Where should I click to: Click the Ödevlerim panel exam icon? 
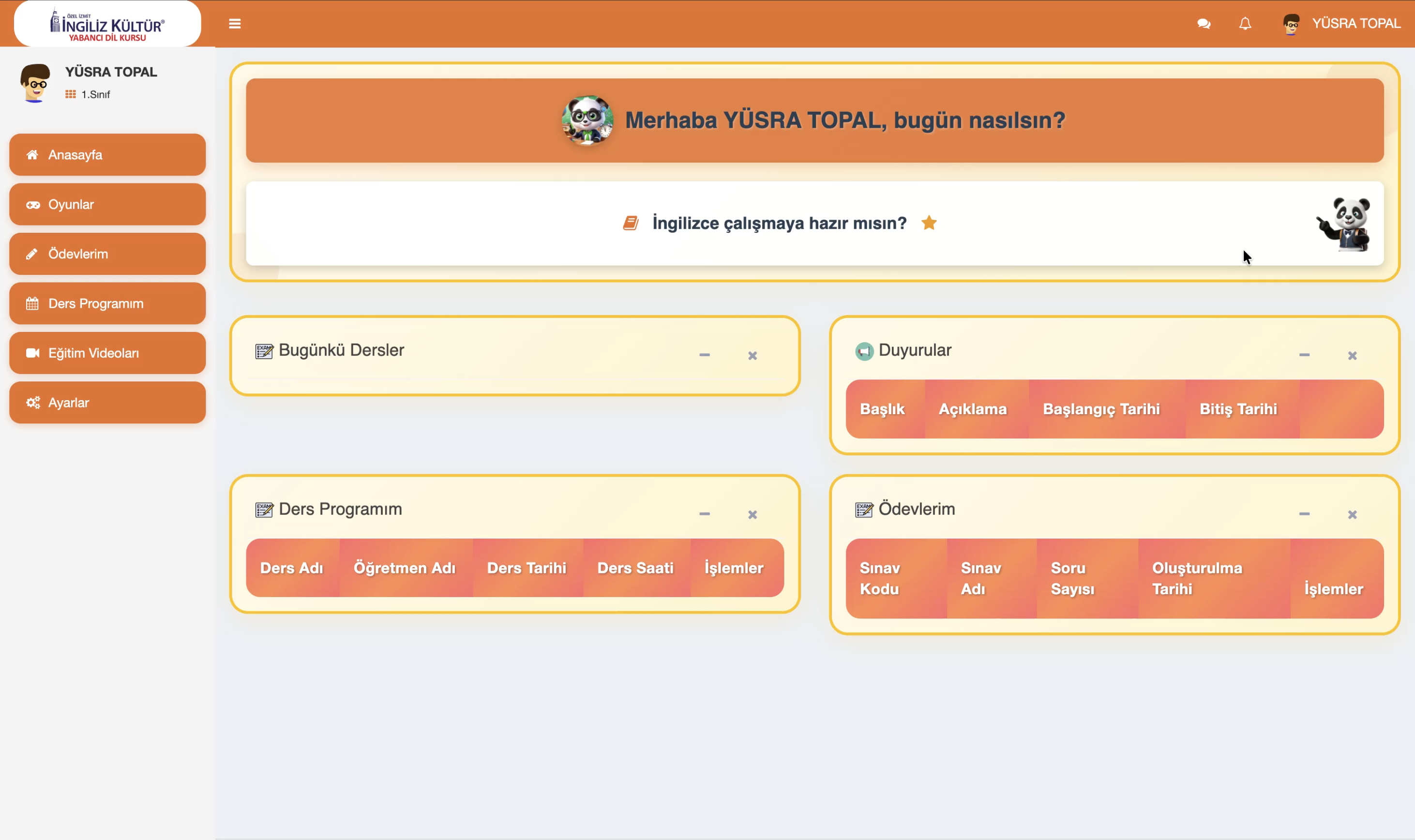864,510
